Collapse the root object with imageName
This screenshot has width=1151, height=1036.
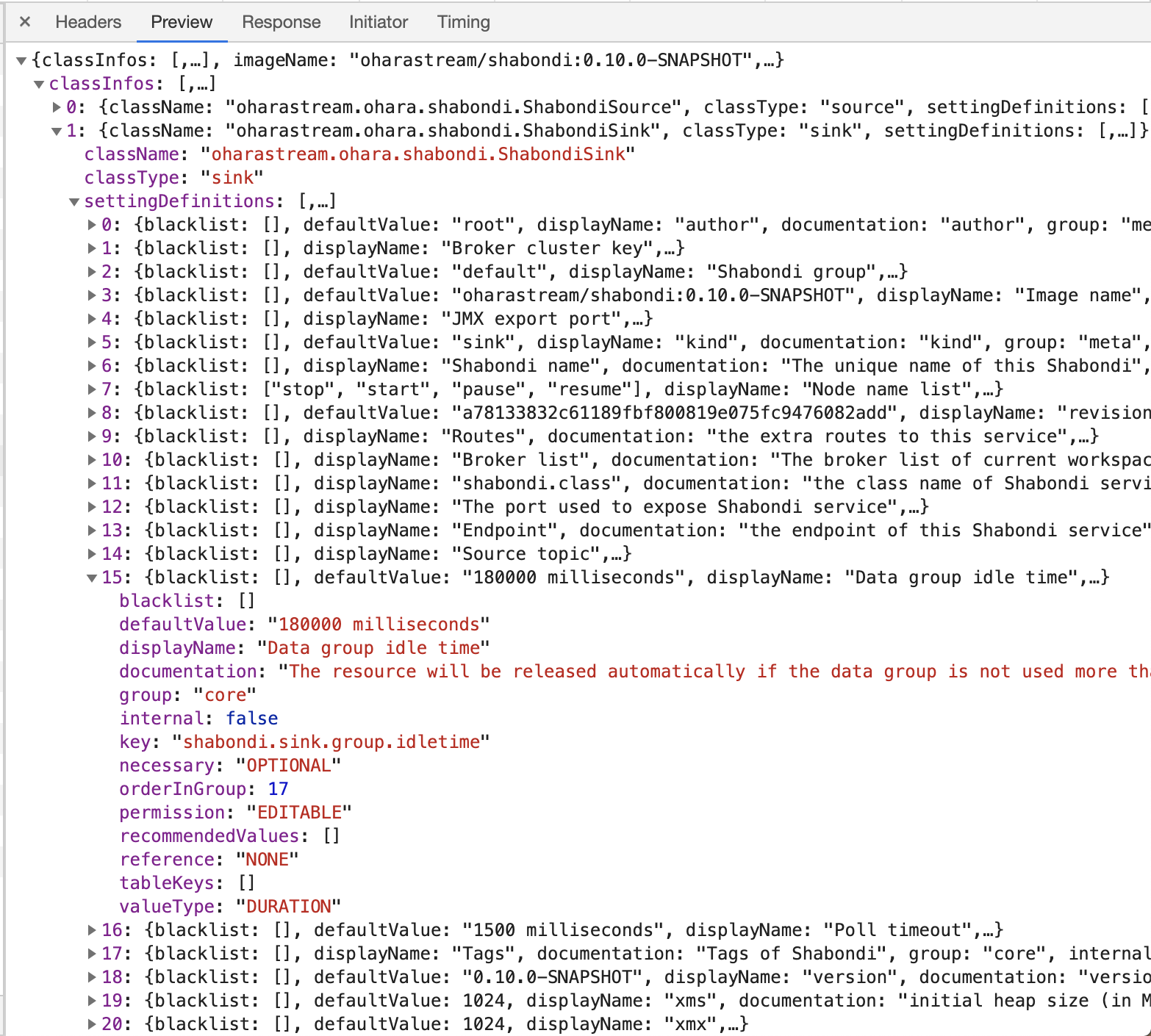(21, 60)
